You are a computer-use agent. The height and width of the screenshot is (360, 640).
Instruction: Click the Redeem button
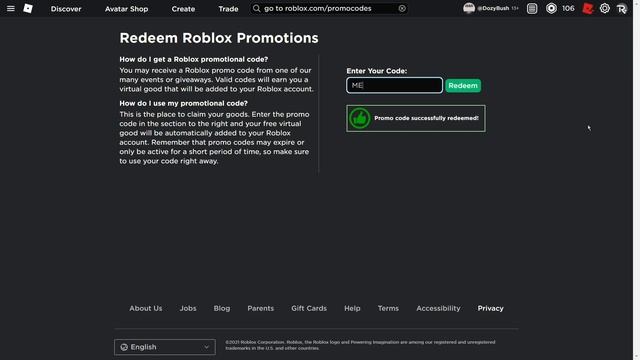coord(463,85)
